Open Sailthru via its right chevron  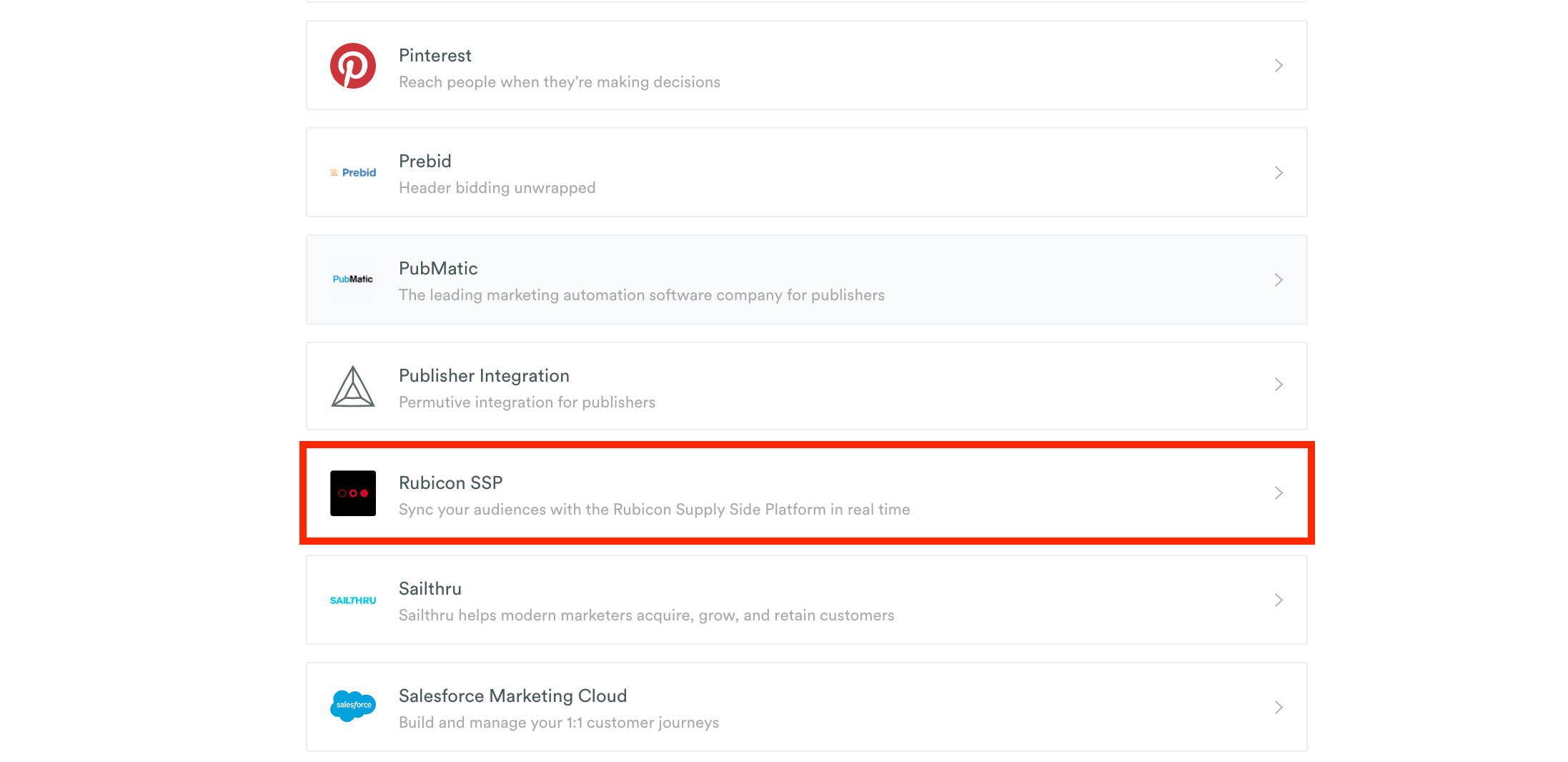(1279, 600)
